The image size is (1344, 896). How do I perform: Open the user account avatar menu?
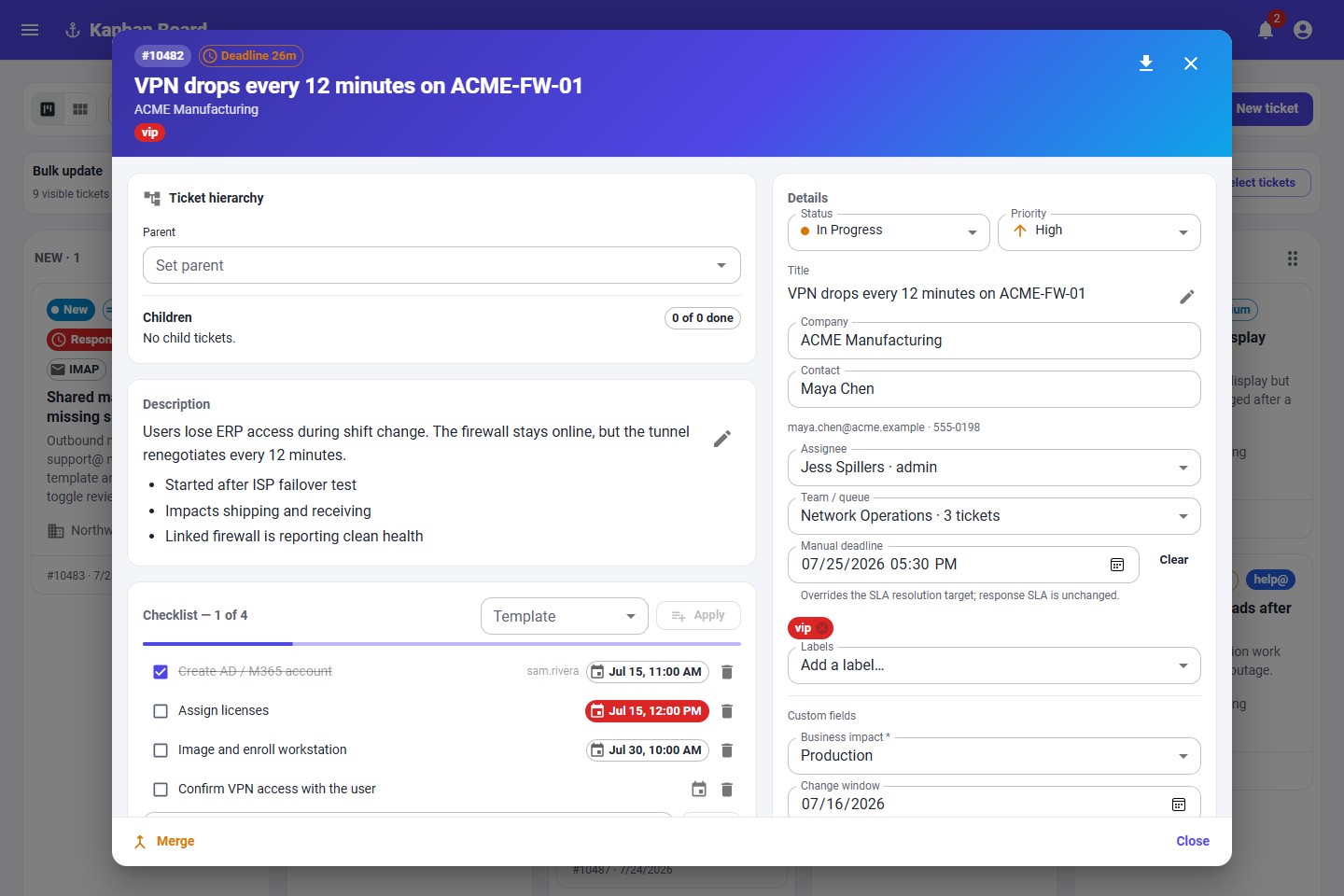coord(1303,30)
